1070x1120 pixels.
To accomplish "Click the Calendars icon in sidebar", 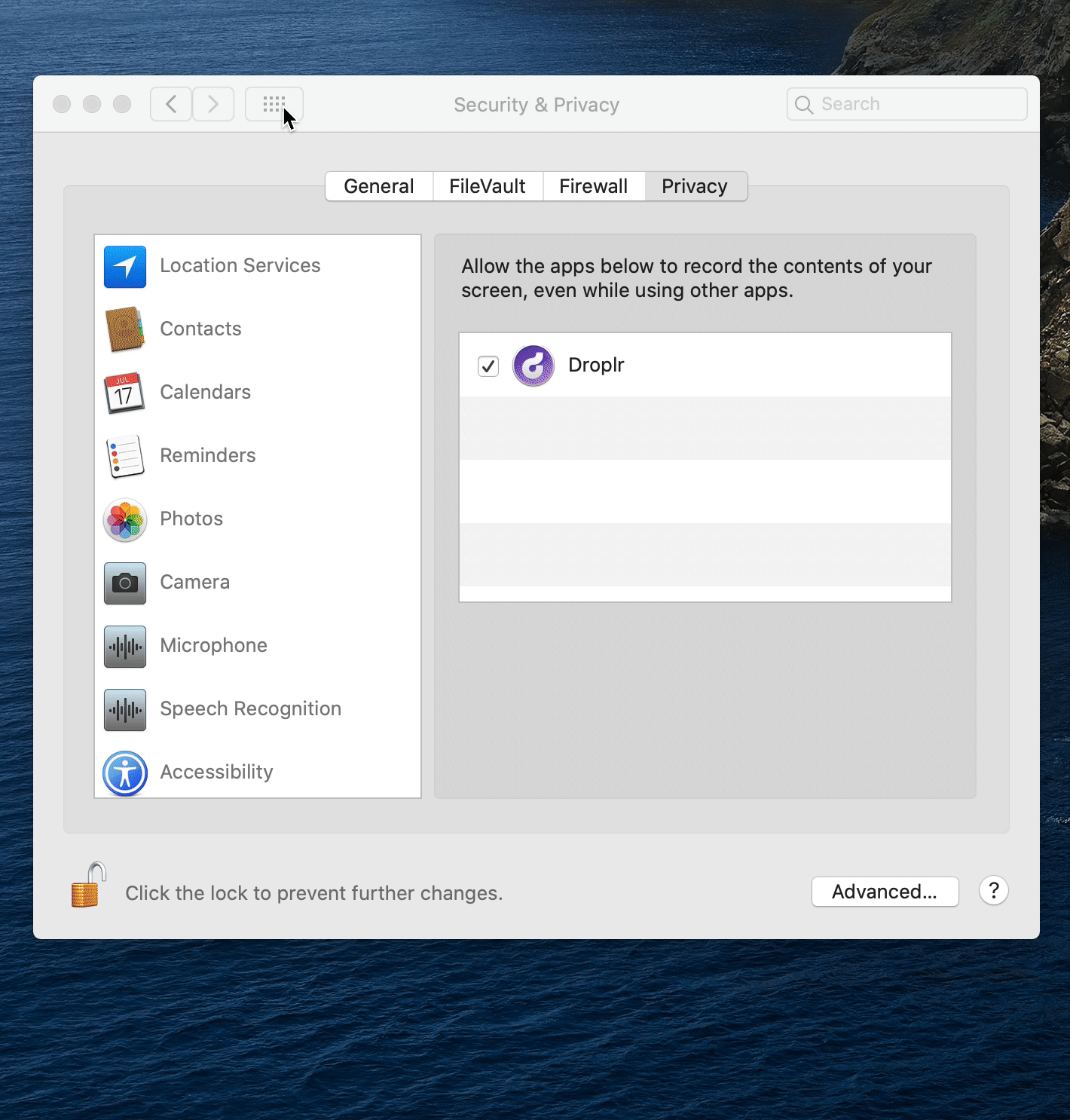I will [x=125, y=393].
